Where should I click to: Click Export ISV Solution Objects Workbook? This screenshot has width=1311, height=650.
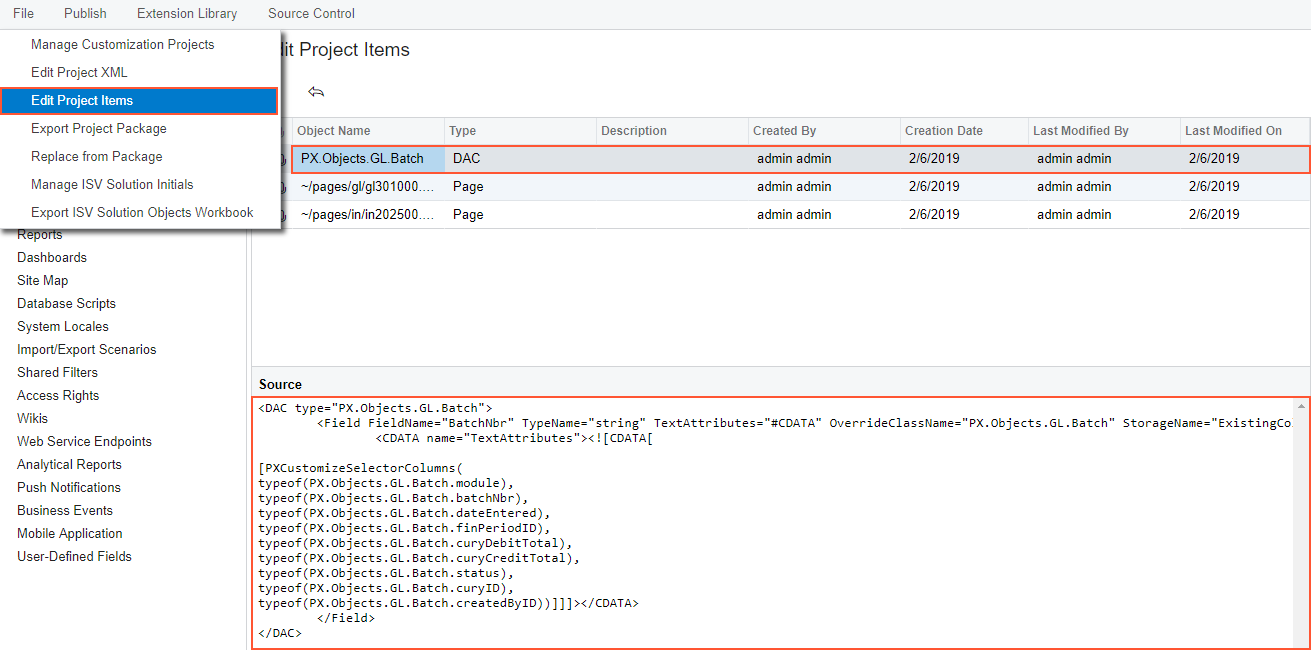click(x=142, y=213)
